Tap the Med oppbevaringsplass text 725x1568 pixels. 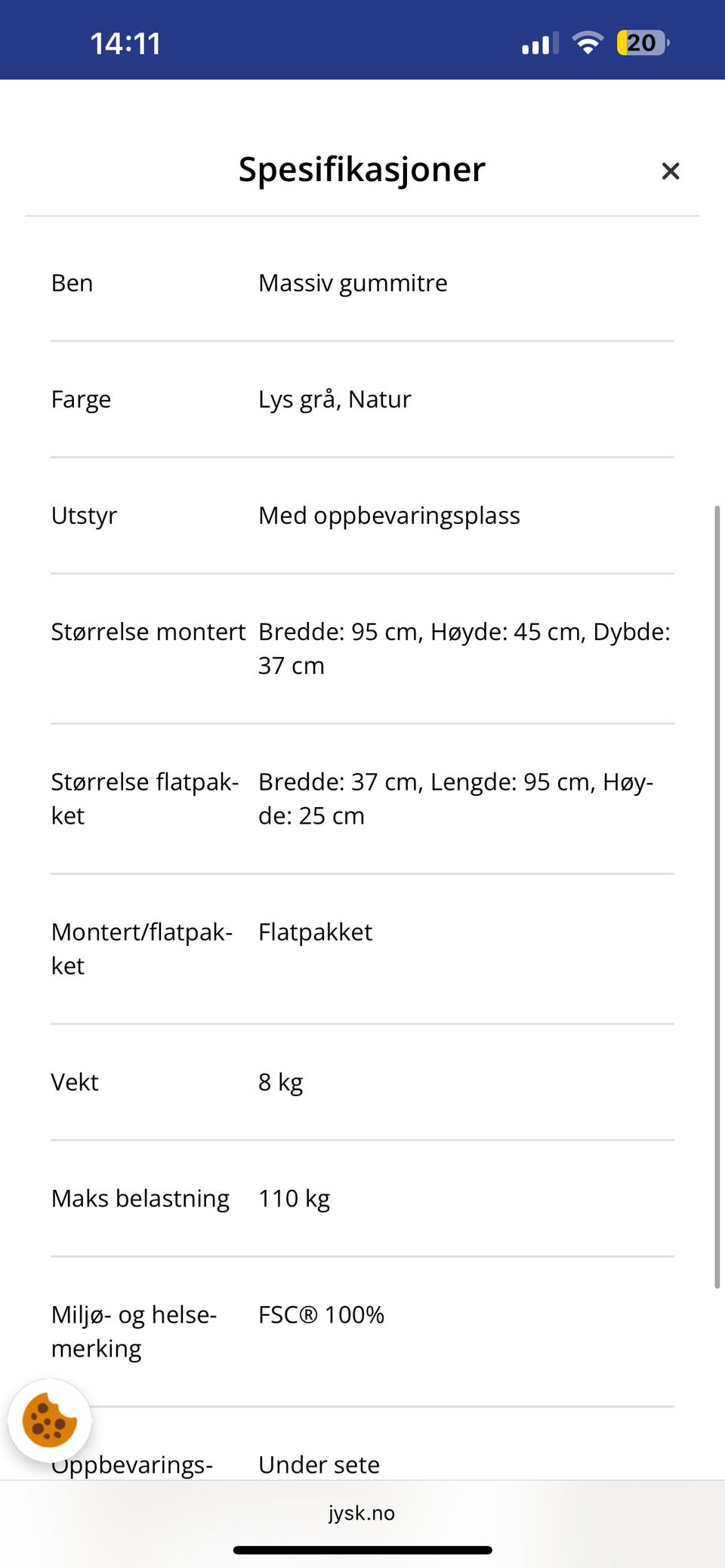tap(389, 516)
